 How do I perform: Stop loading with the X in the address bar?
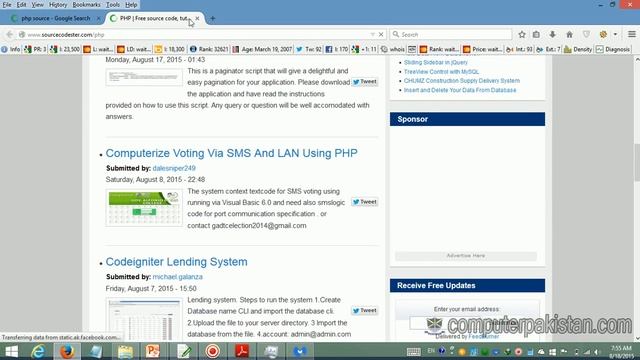(x=381, y=35)
